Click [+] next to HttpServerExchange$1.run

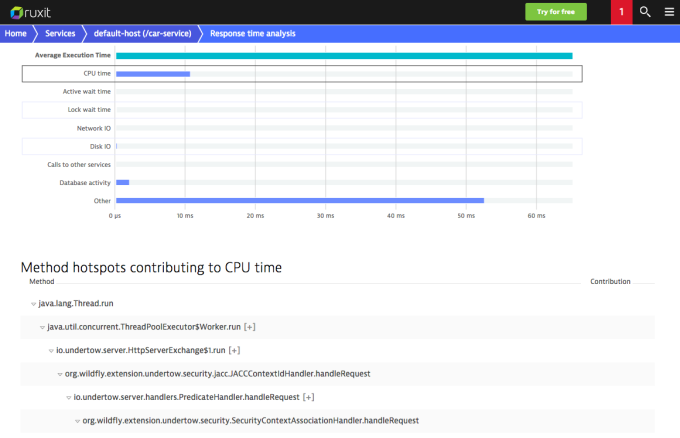(x=234, y=350)
